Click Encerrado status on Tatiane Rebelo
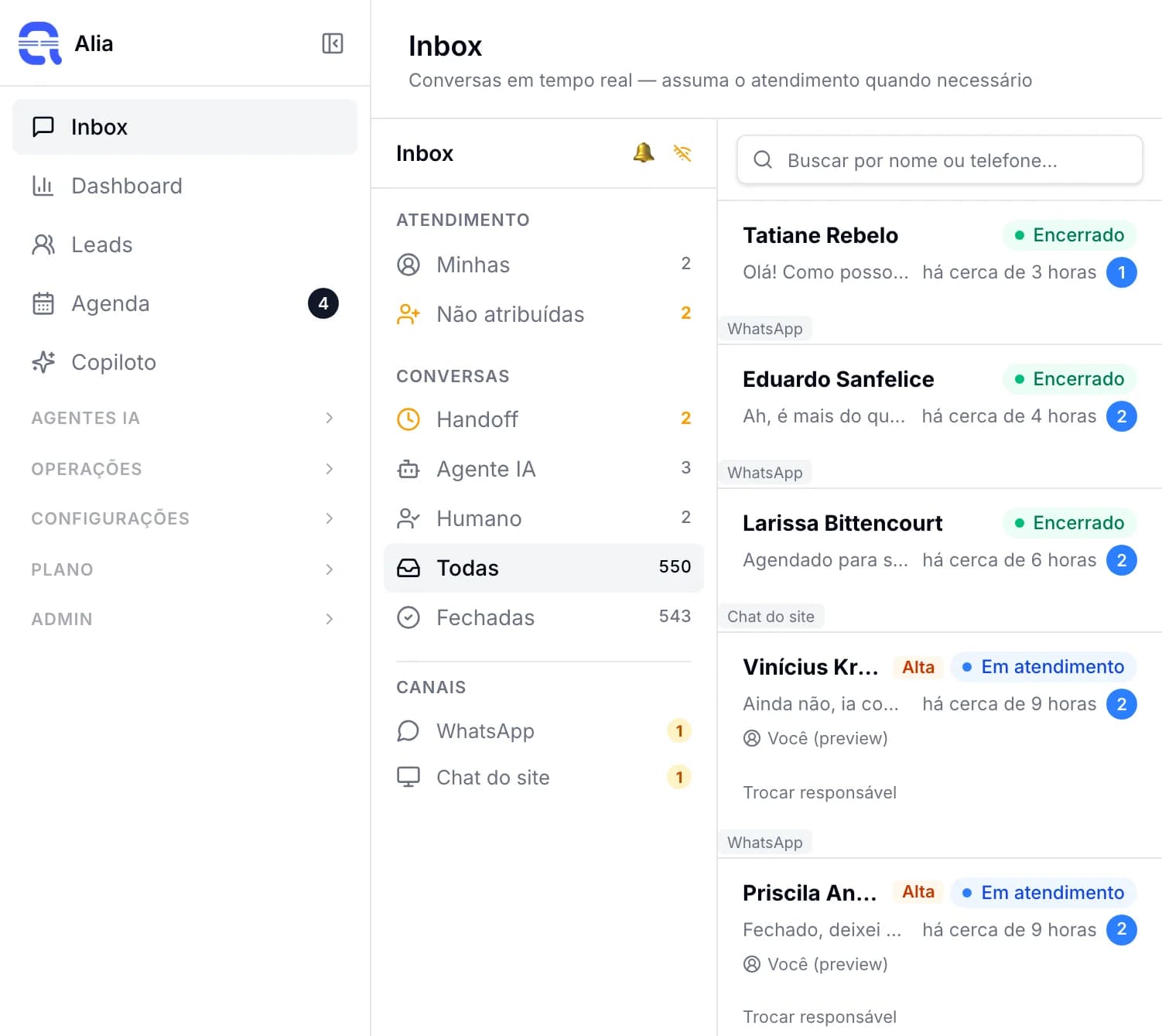Viewport: 1162px width, 1036px height. tap(1069, 235)
